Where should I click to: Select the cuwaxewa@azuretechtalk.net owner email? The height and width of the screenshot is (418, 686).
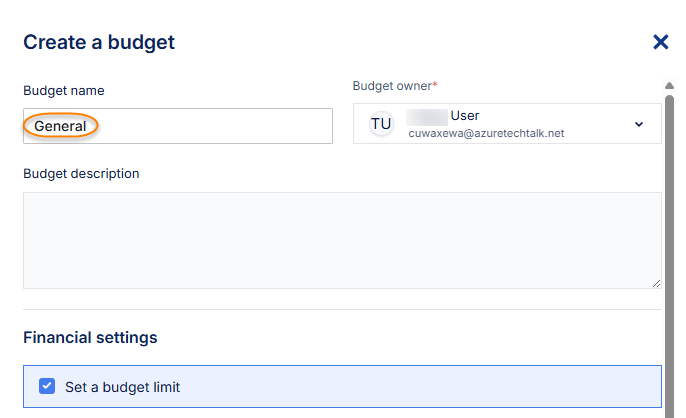click(x=486, y=133)
